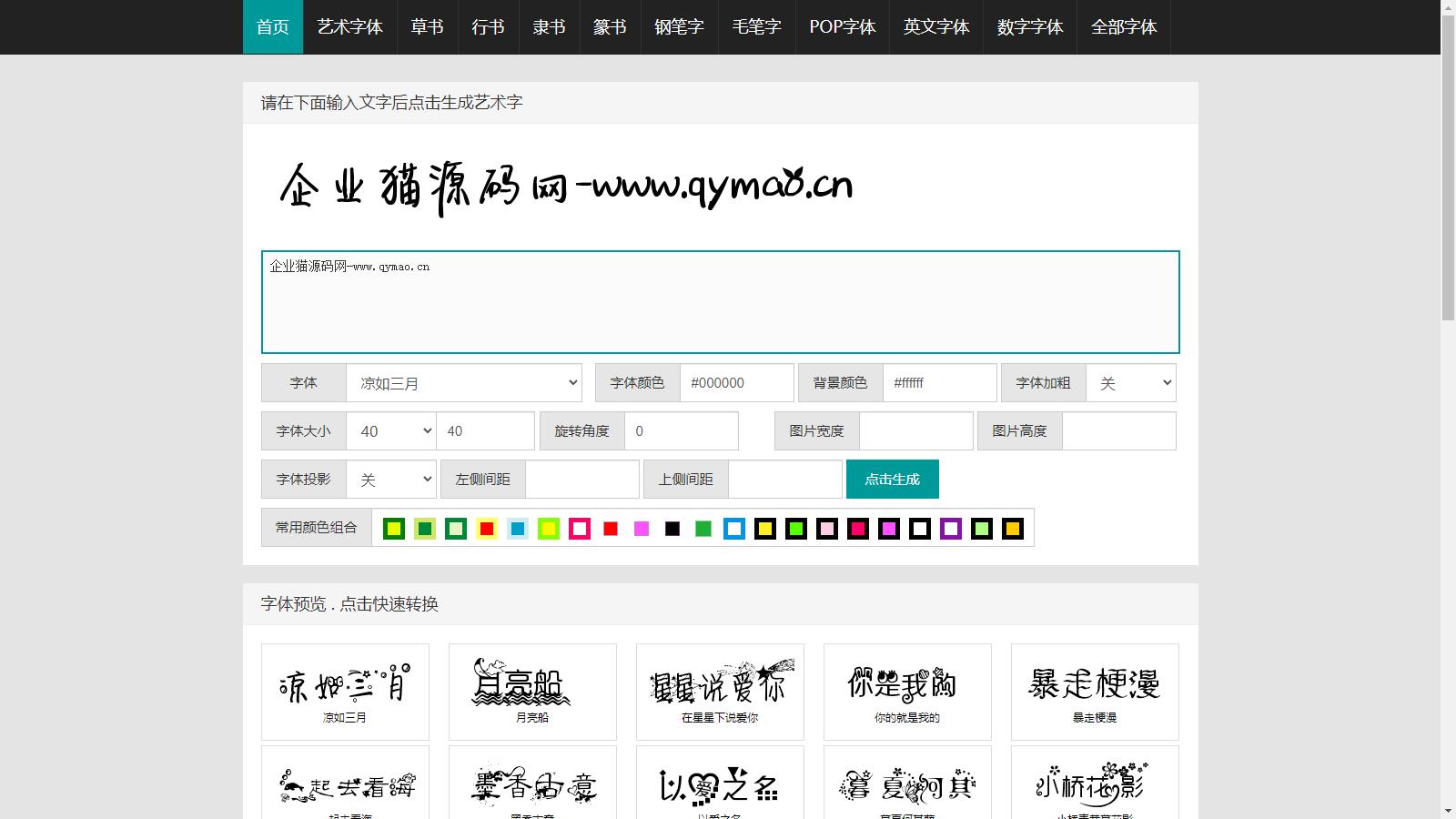
Task: Switch to the 英文字体 section
Action: click(x=935, y=27)
